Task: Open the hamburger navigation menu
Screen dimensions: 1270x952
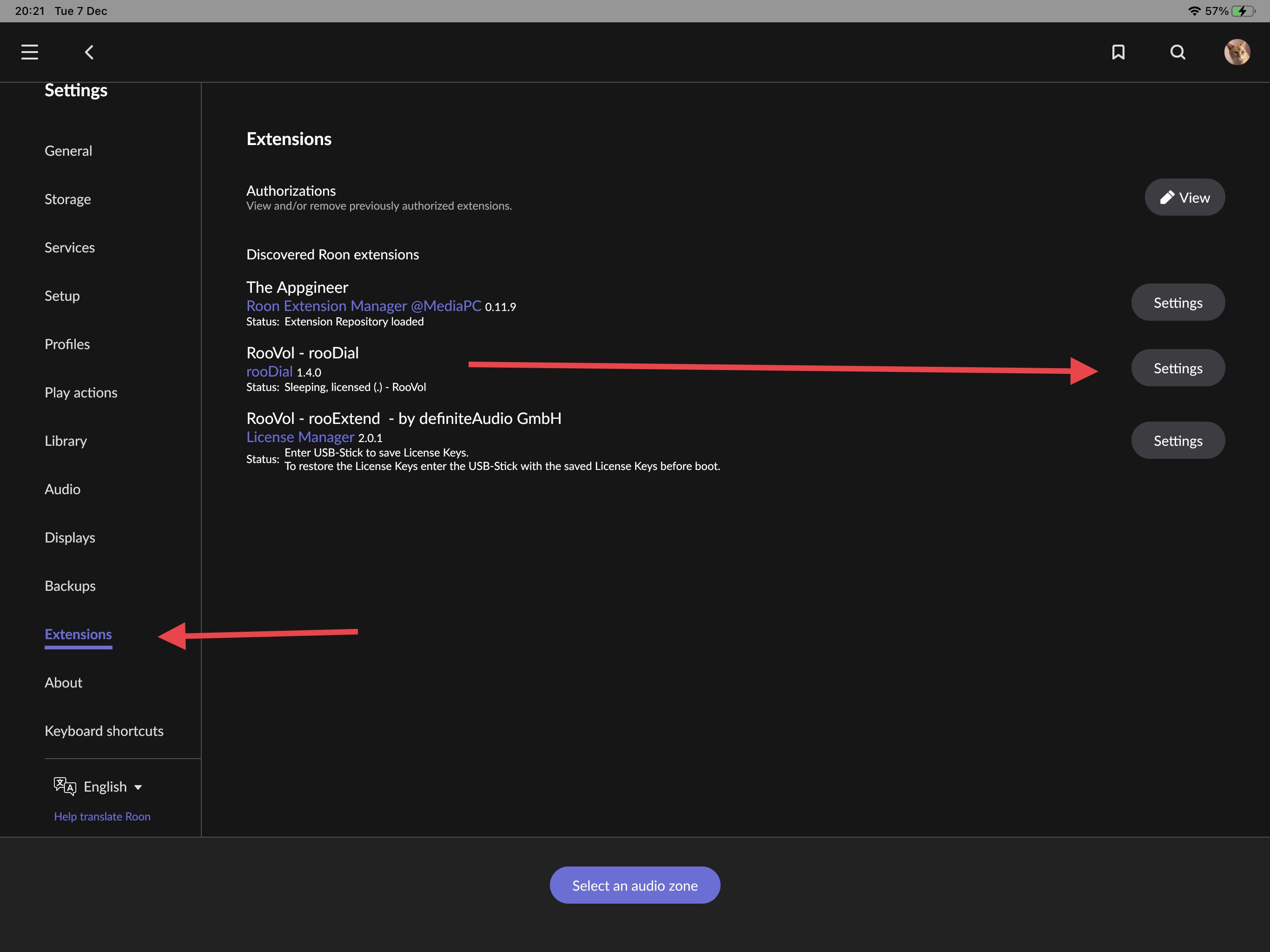Action: (x=30, y=52)
